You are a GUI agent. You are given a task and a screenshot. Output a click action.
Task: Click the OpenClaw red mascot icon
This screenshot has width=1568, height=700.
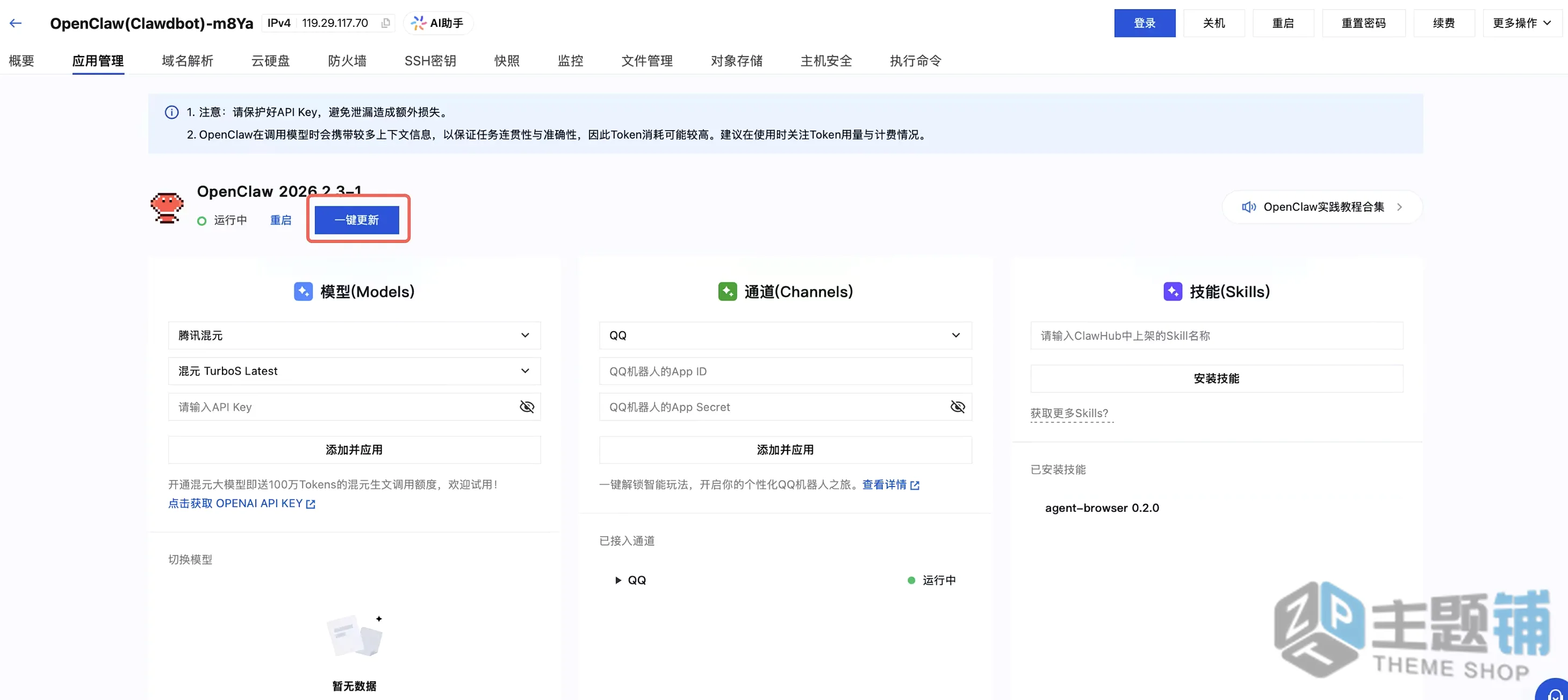[167, 208]
